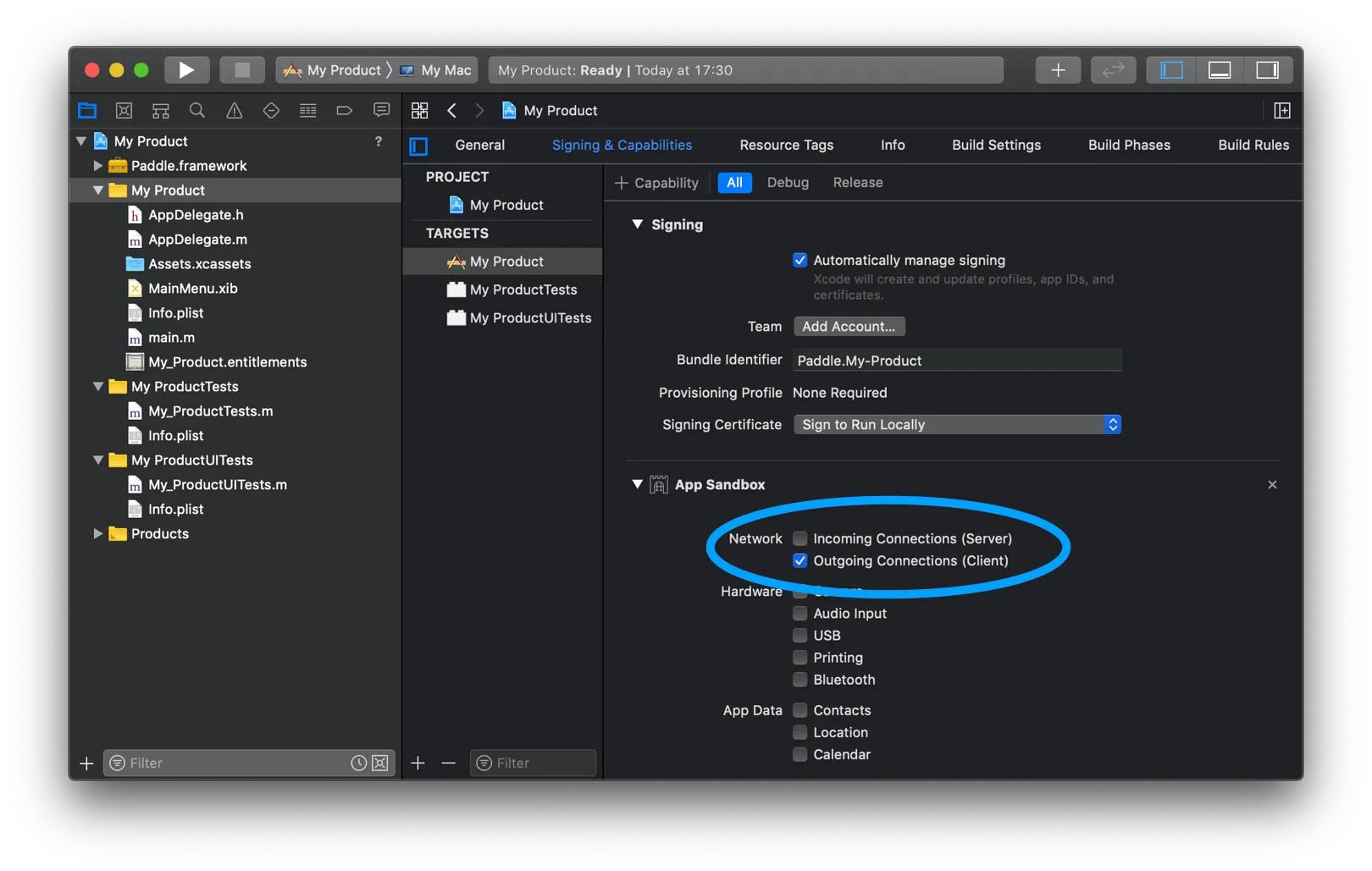The image size is (1372, 871).
Task: Toggle the right inspector panel icon
Action: point(1267,70)
